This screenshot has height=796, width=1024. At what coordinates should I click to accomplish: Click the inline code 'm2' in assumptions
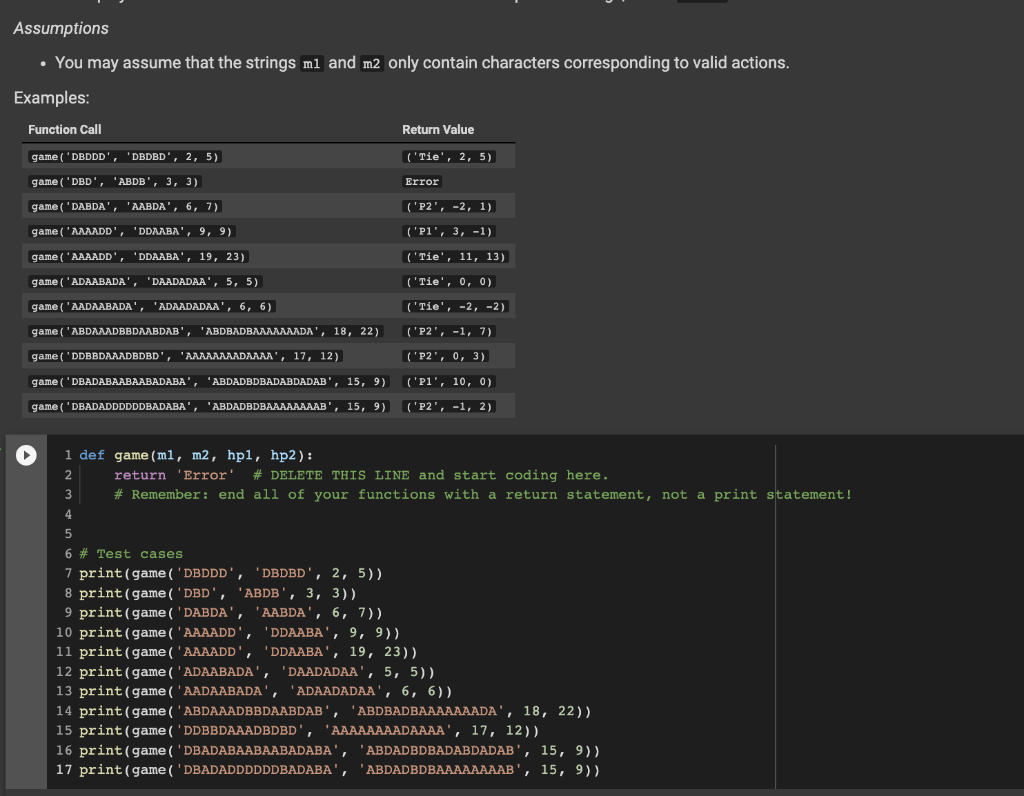point(372,63)
